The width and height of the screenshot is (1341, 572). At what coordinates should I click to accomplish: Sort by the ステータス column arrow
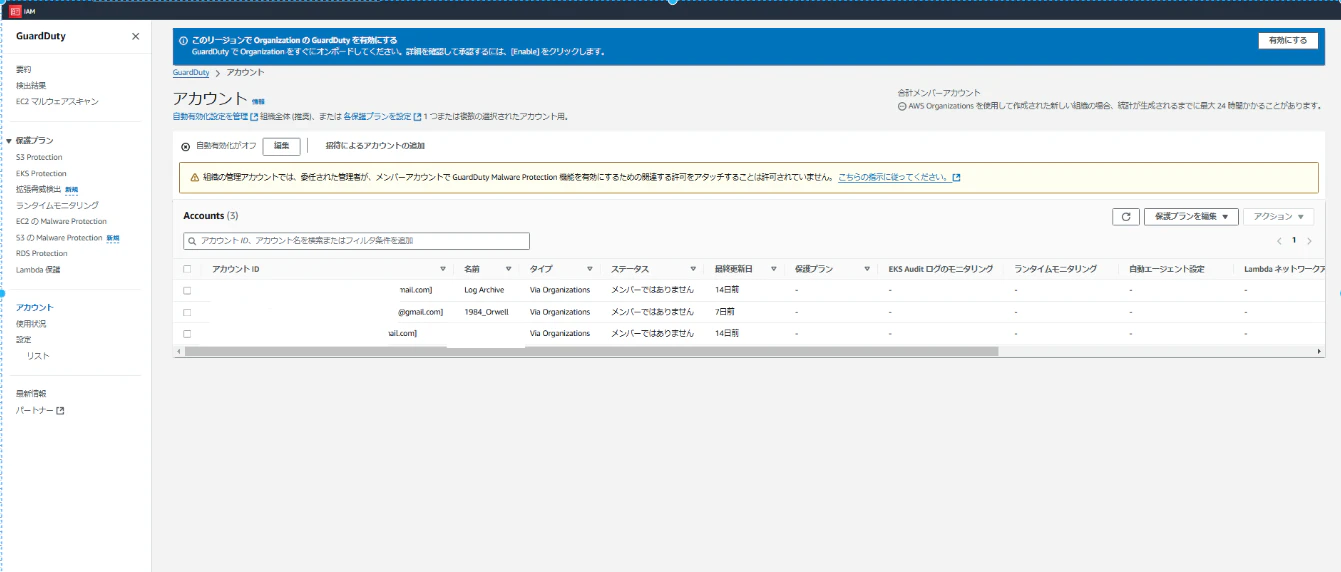pyautogui.click(x=693, y=269)
